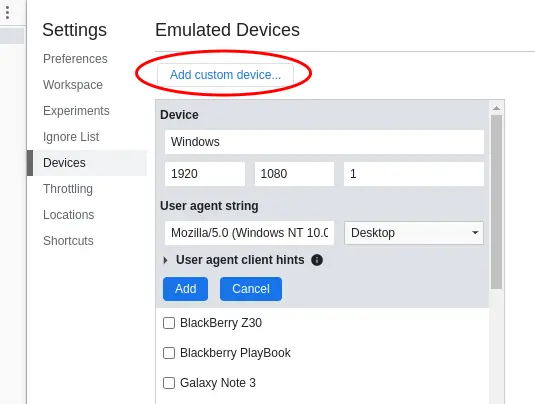Select the Devices tab in sidebar
This screenshot has width=535, height=404.
click(64, 163)
